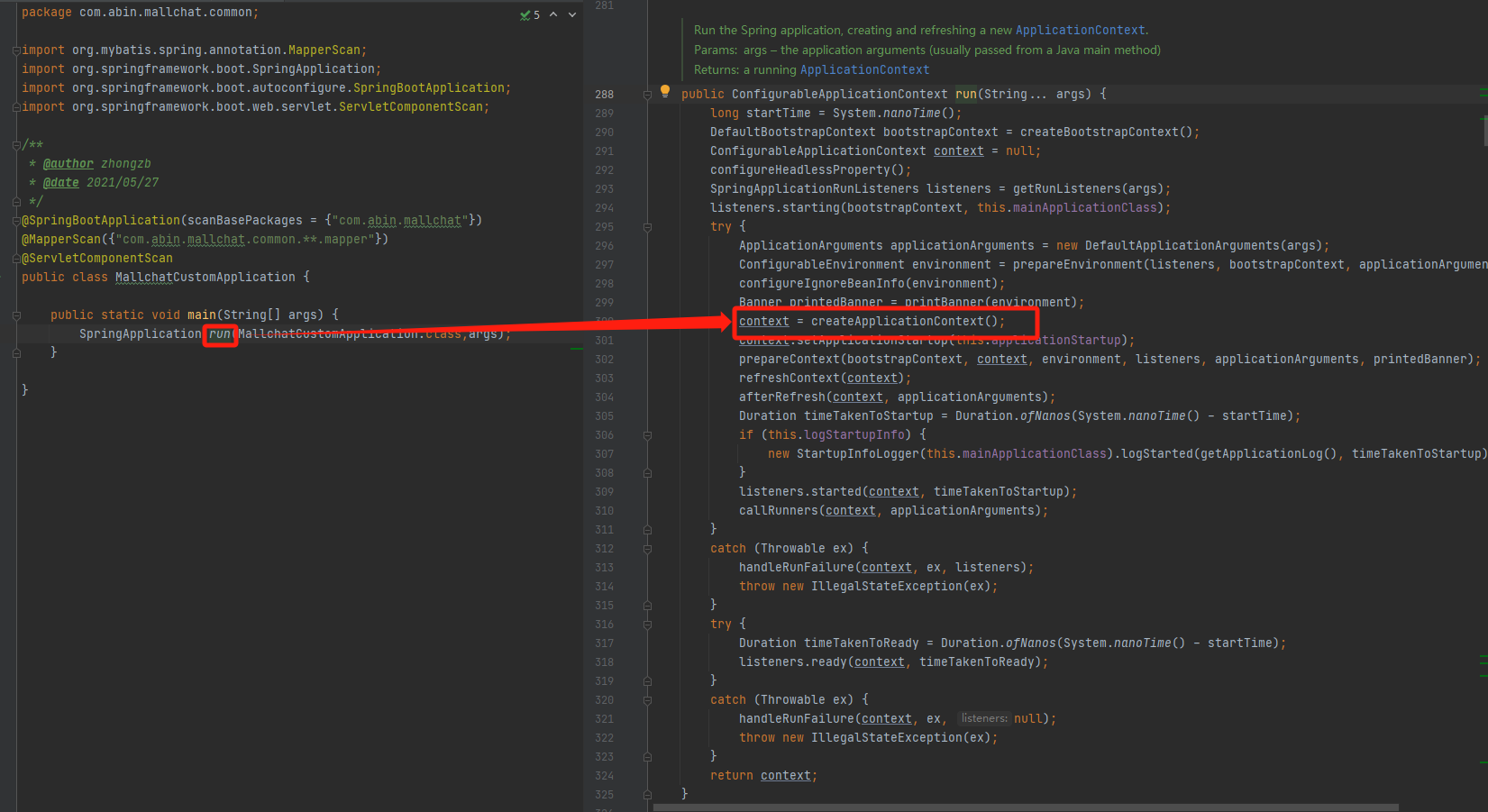Click the @date Javadoc tag
1488x812 pixels.
click(x=61, y=183)
